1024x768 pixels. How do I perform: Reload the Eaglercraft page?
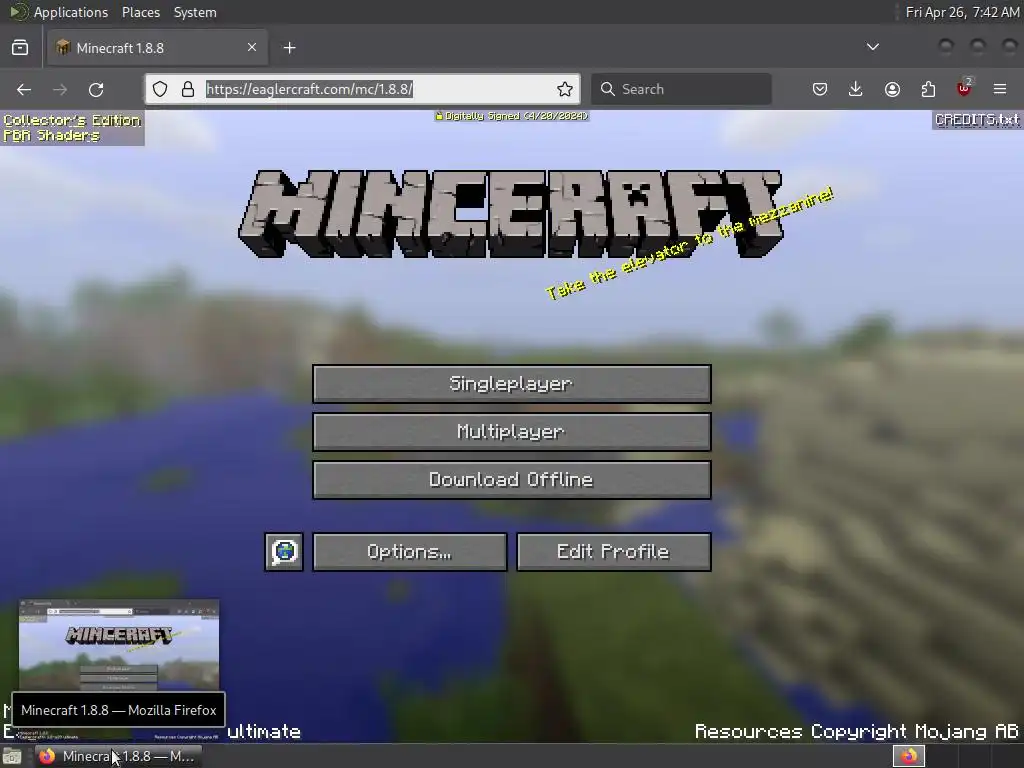pyautogui.click(x=96, y=89)
